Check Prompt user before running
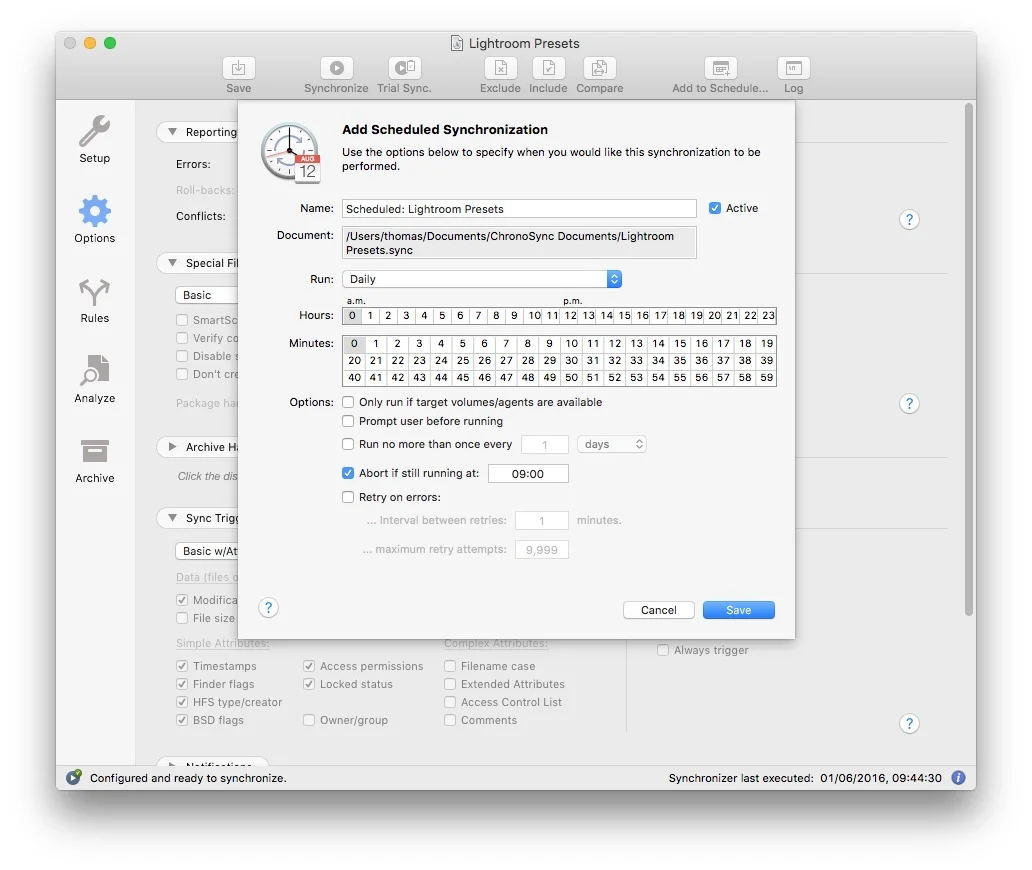The image size is (1032, 870). (x=348, y=421)
